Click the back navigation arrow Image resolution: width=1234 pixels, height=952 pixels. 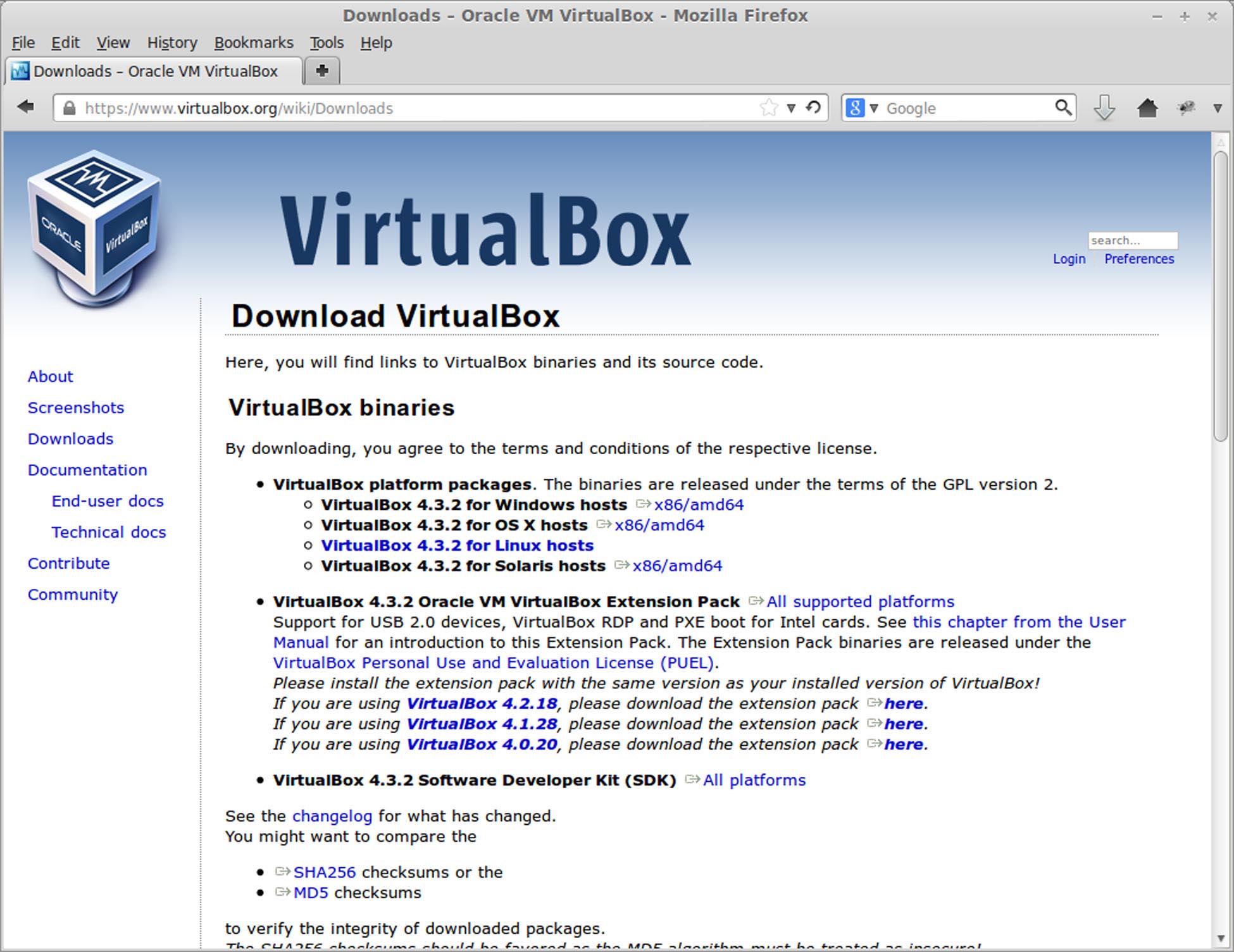click(x=25, y=107)
